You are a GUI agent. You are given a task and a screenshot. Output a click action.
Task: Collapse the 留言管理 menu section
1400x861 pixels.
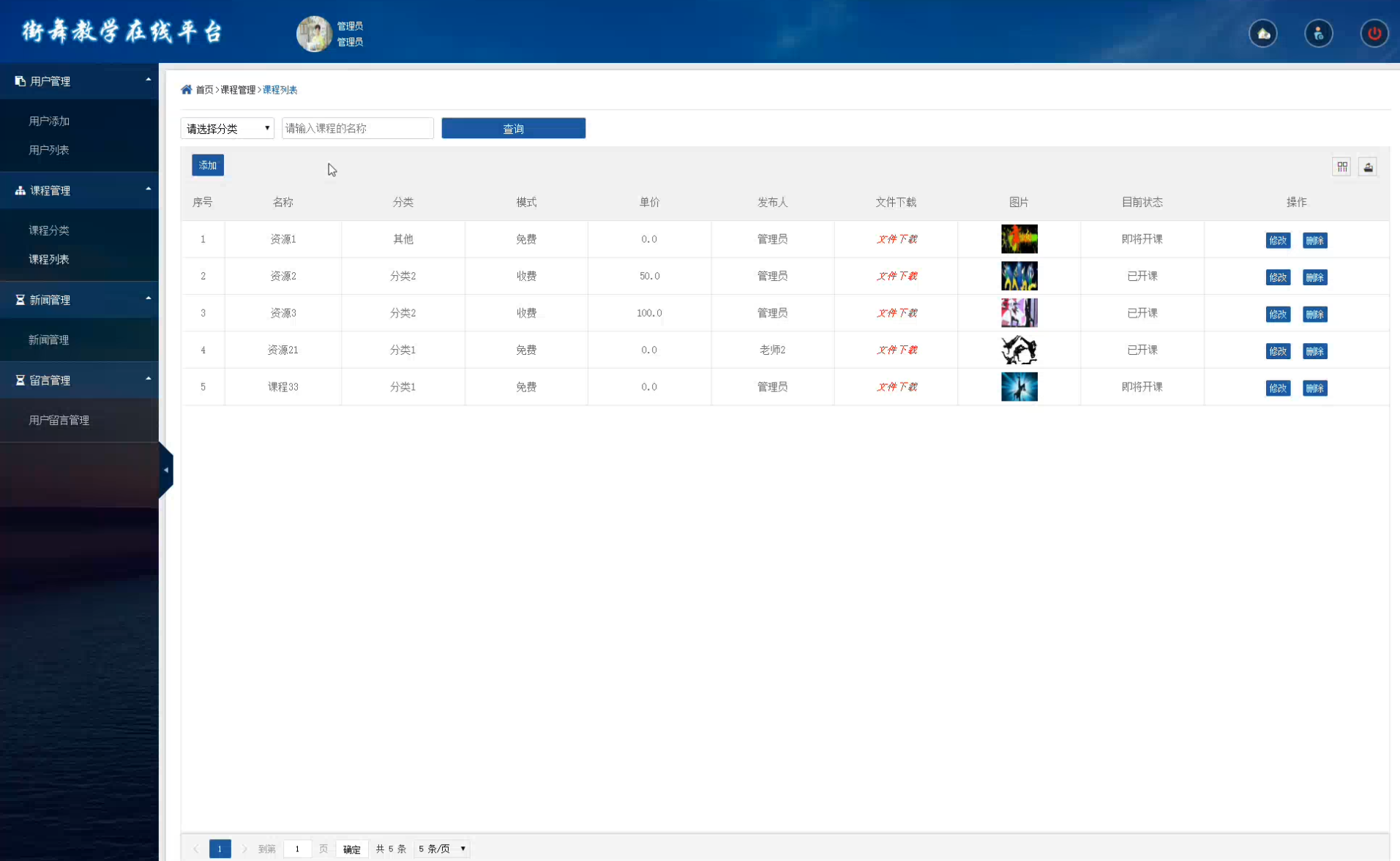tap(79, 380)
